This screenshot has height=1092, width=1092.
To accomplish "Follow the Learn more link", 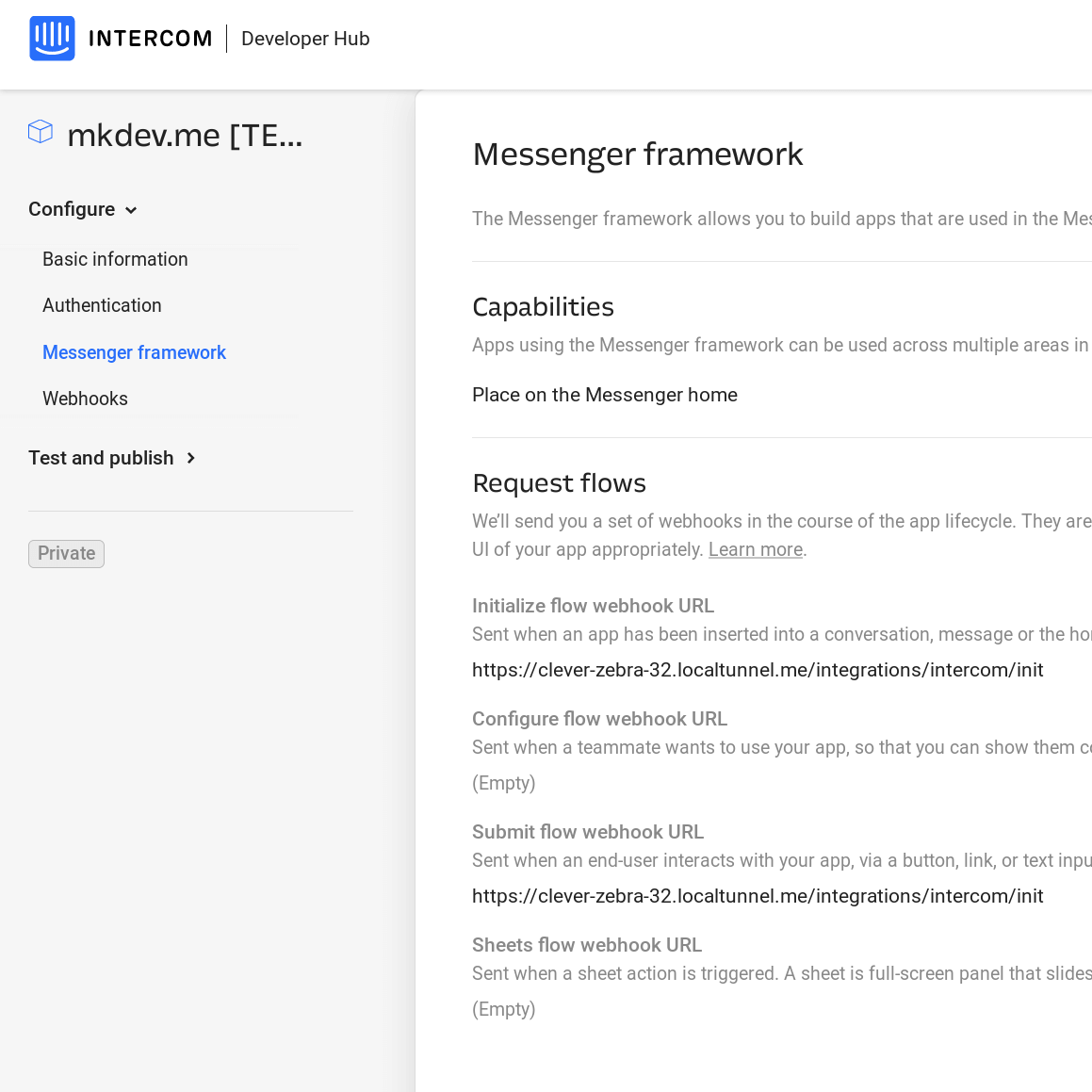I will click(756, 549).
